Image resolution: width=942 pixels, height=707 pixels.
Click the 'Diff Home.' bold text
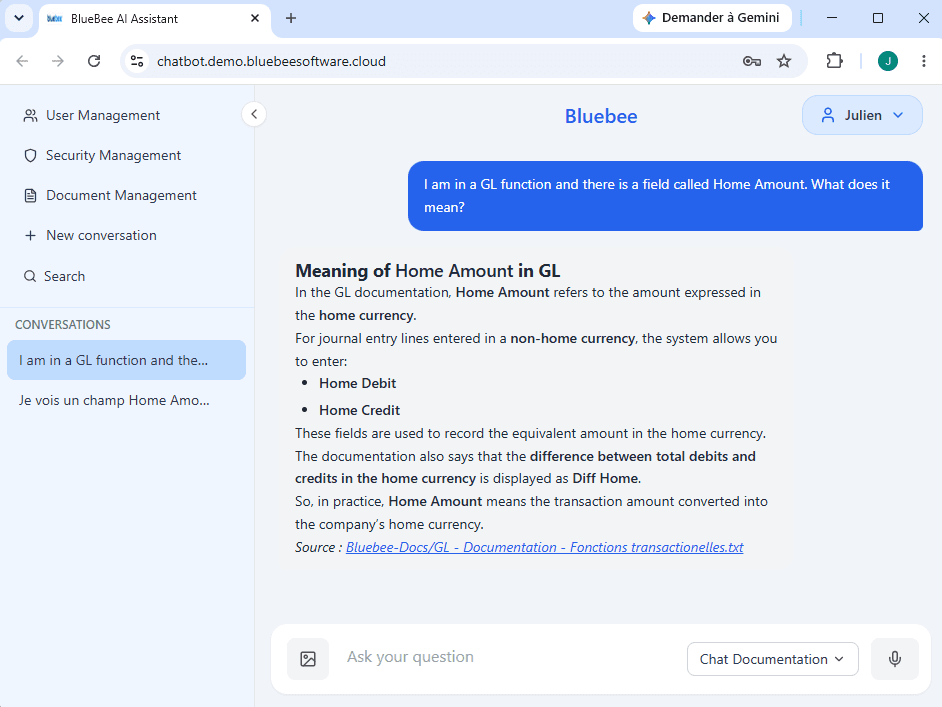pyautogui.click(x=607, y=479)
